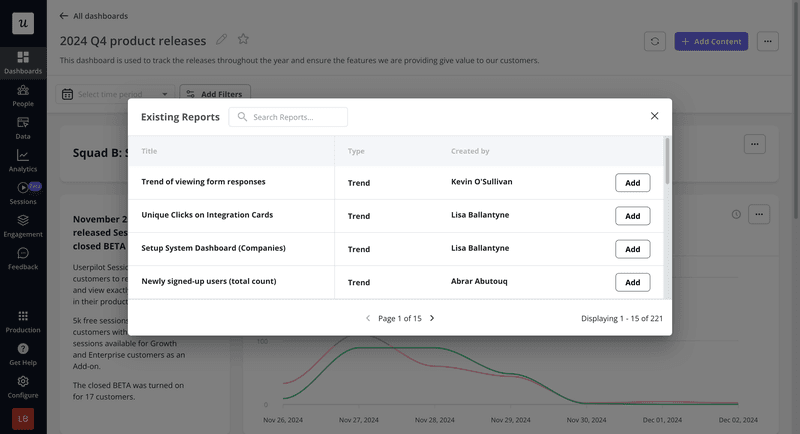This screenshot has width=800, height=434.
Task: Open Sessions from the sidebar
Action: point(22,192)
